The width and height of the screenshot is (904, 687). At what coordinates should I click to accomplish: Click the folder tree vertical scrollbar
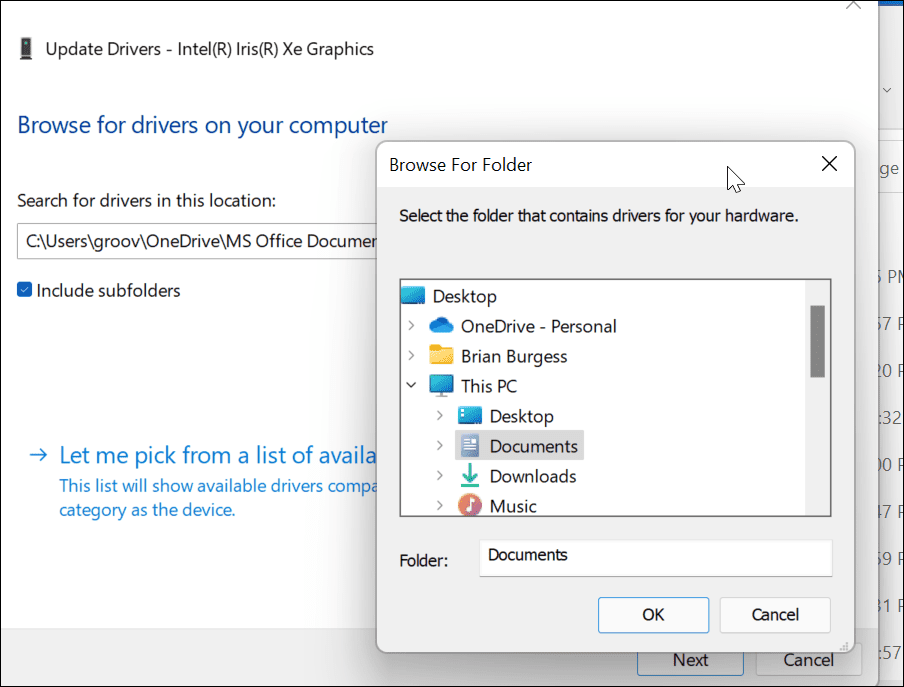pos(817,342)
